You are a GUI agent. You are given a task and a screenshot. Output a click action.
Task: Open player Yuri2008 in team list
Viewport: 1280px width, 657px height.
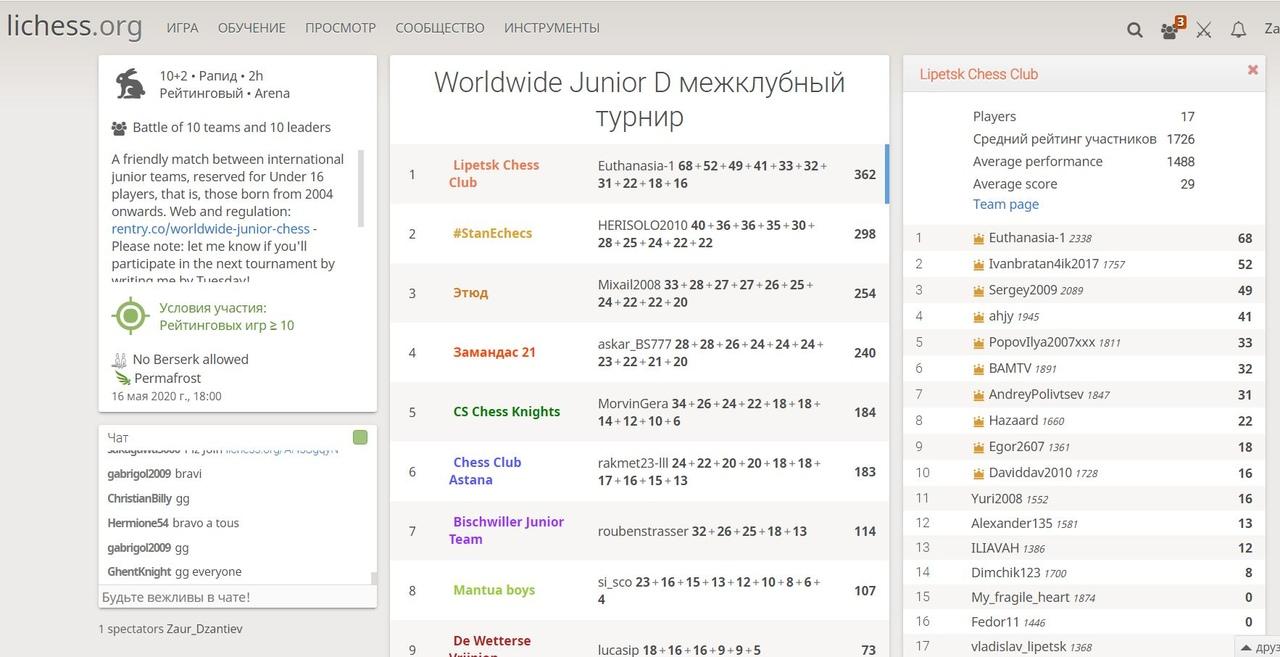996,498
